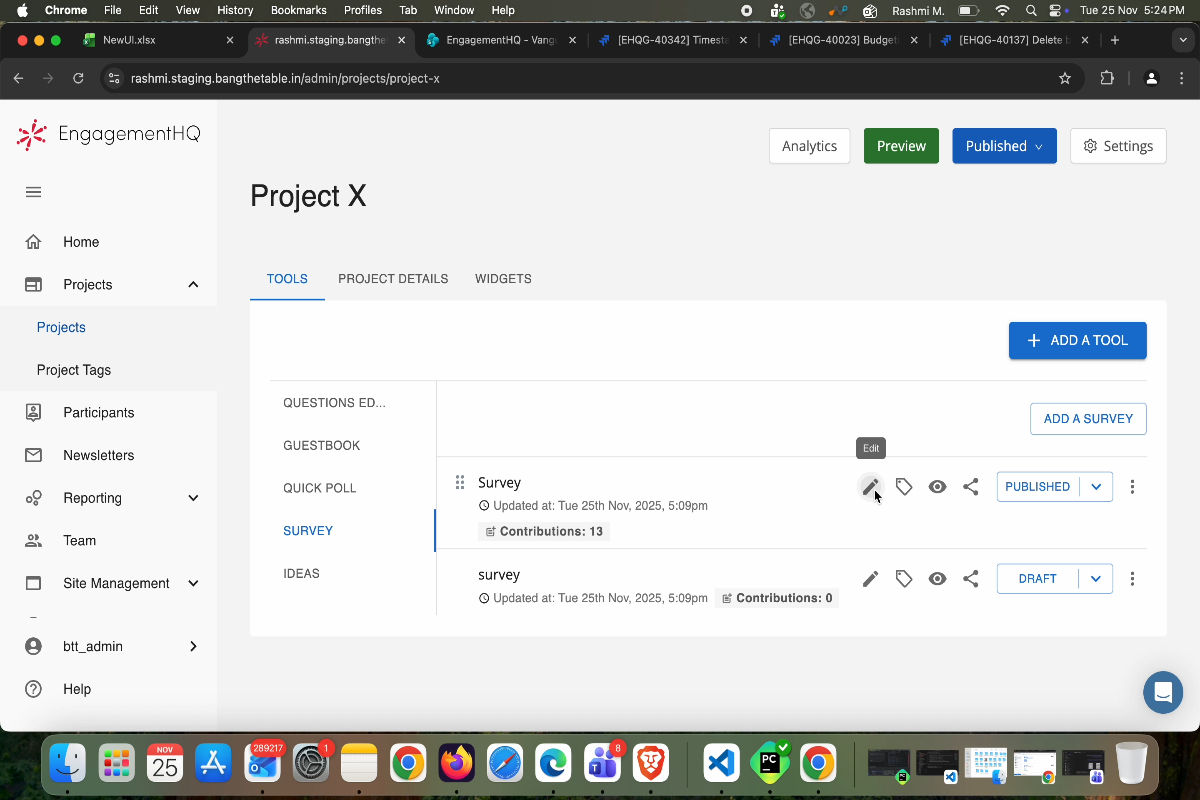Screen dimensions: 1200x800
Task: Click the green Preview button
Action: click(x=901, y=146)
